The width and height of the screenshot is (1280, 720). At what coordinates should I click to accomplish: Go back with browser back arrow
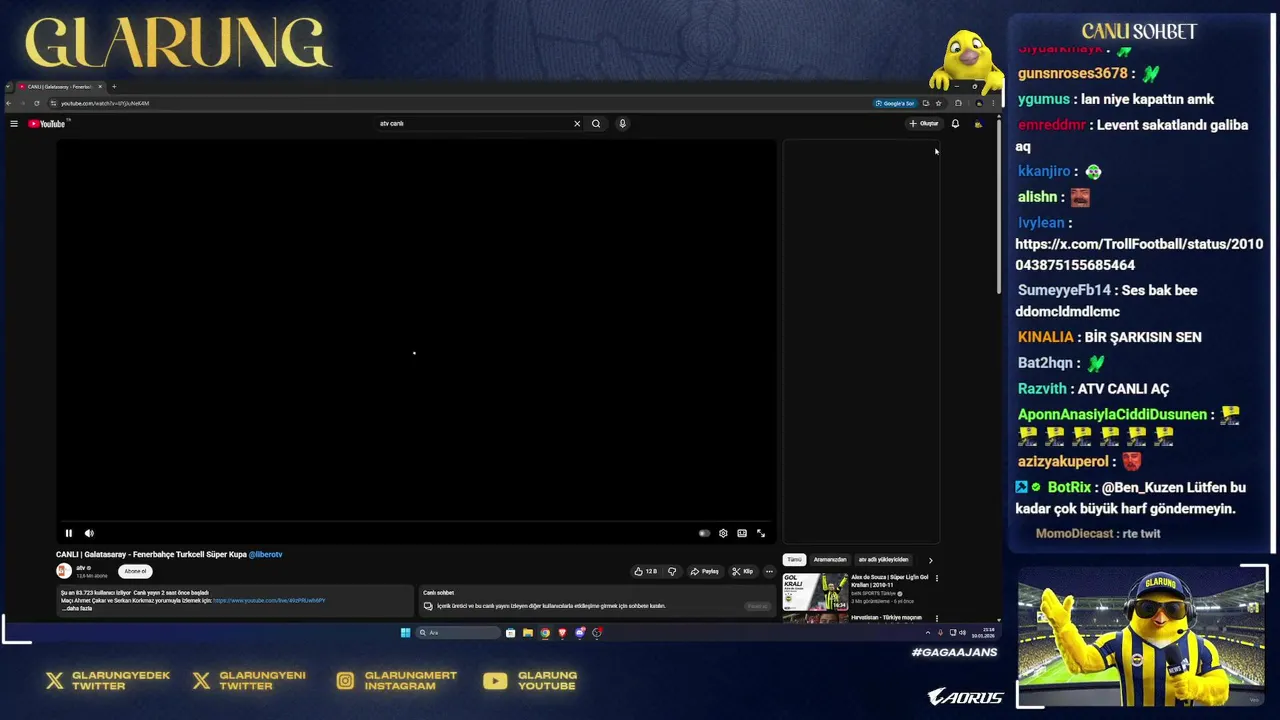[x=9, y=103]
